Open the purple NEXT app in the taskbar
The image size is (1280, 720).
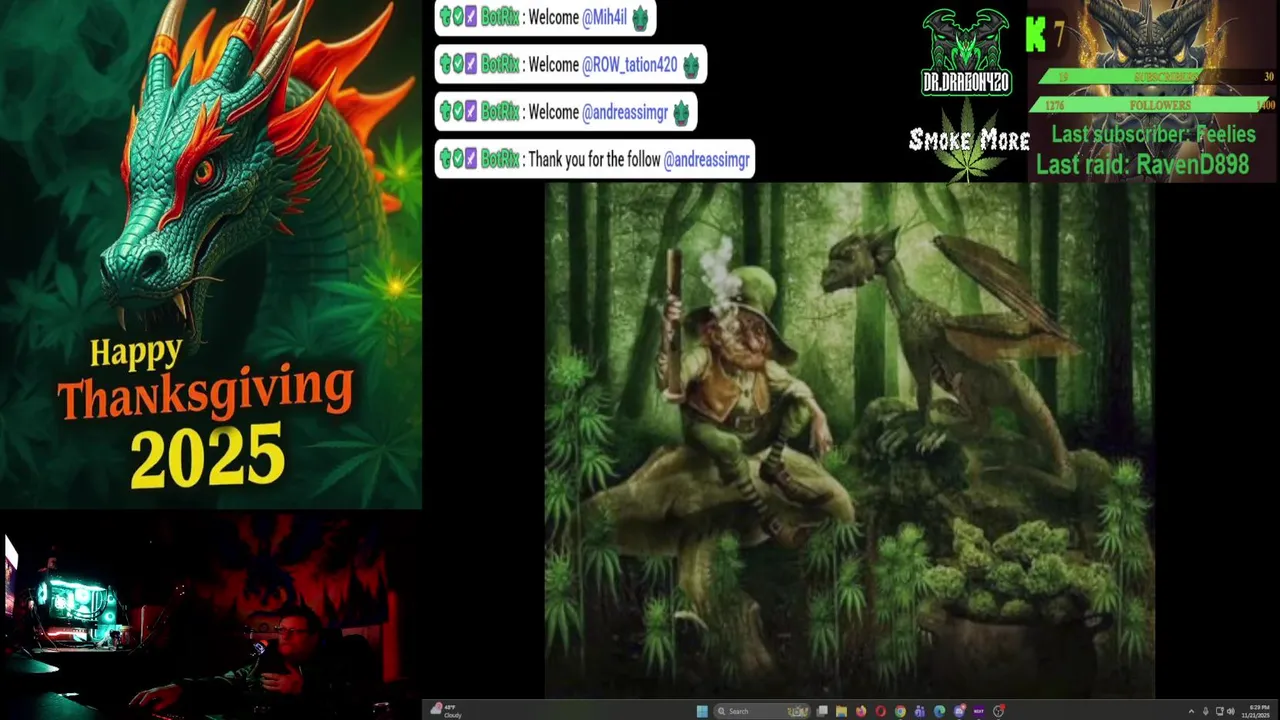[x=979, y=711]
